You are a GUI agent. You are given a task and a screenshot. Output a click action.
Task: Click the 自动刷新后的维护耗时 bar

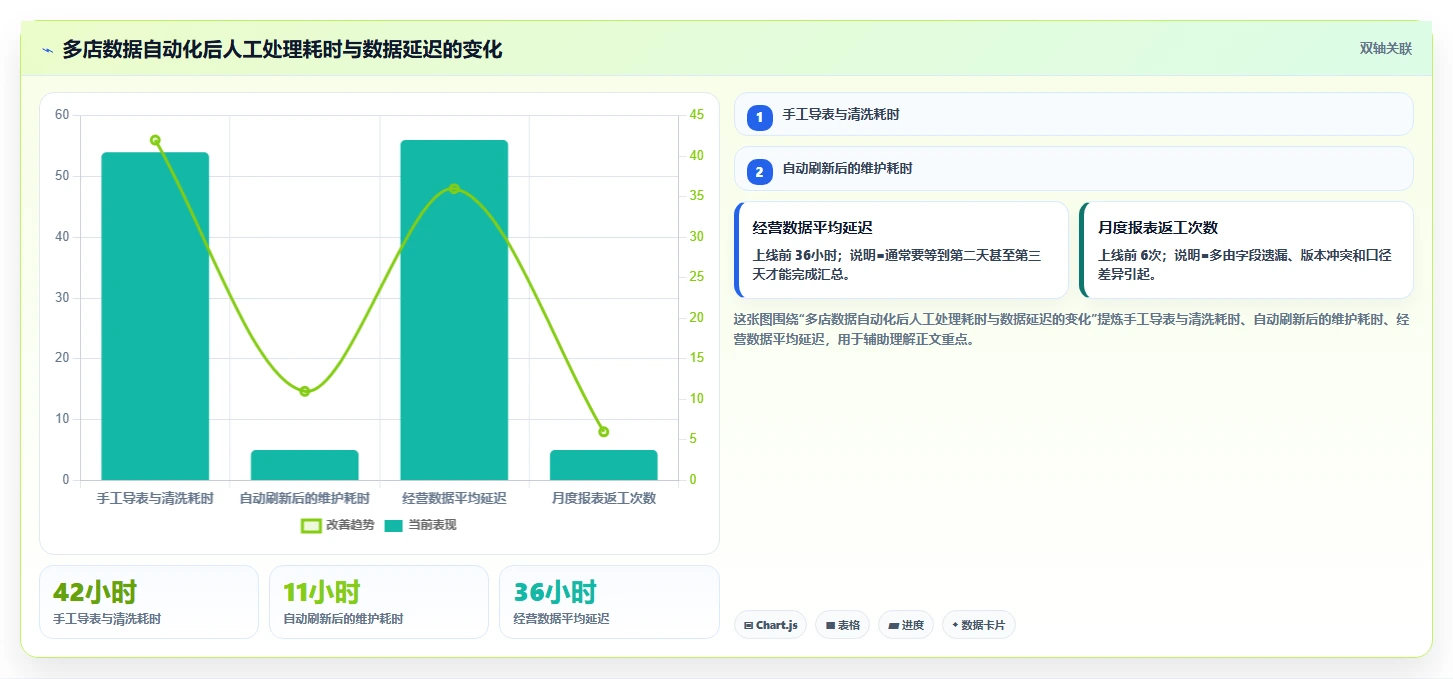(305, 465)
